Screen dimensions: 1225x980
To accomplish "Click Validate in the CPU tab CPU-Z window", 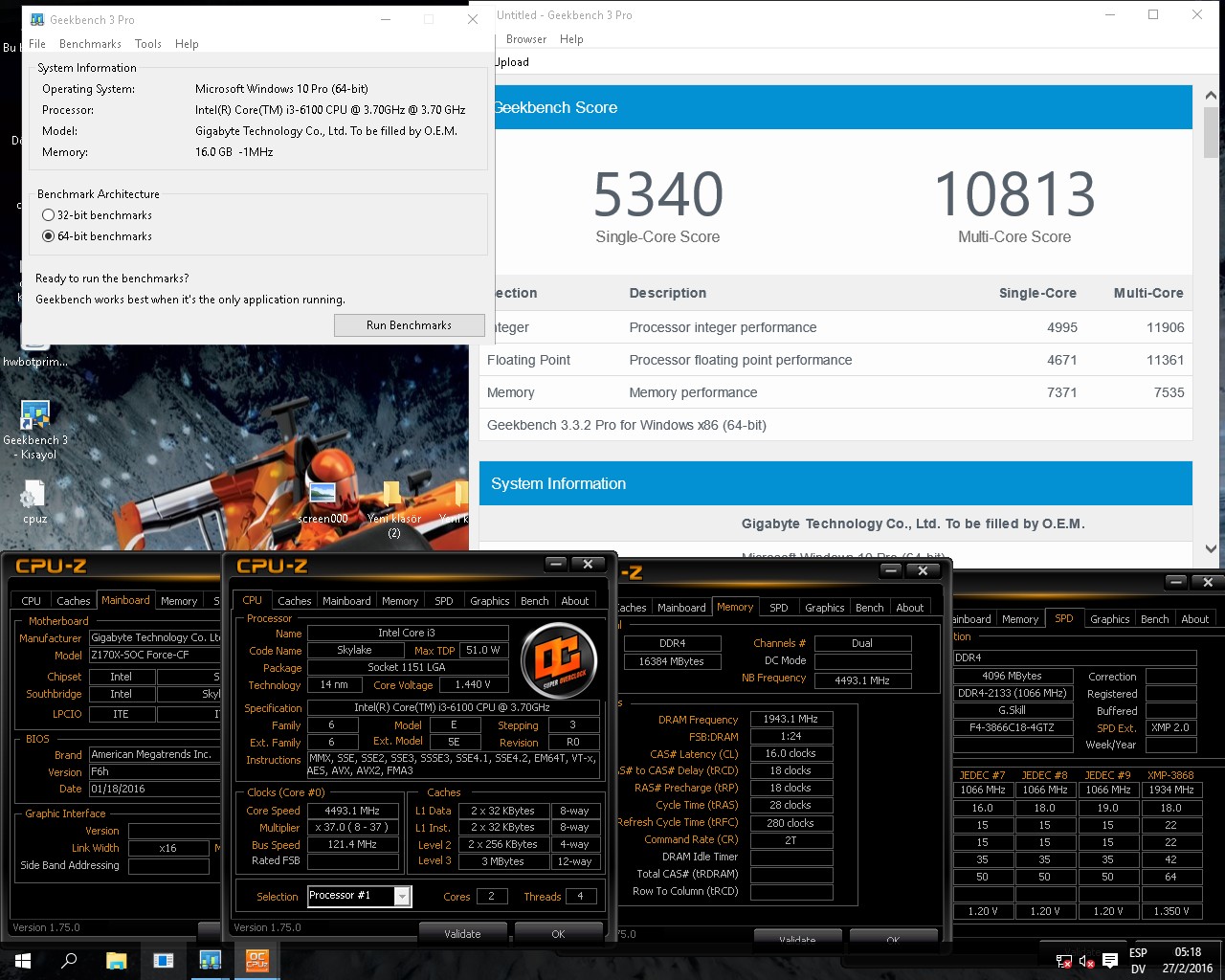I will [x=462, y=933].
